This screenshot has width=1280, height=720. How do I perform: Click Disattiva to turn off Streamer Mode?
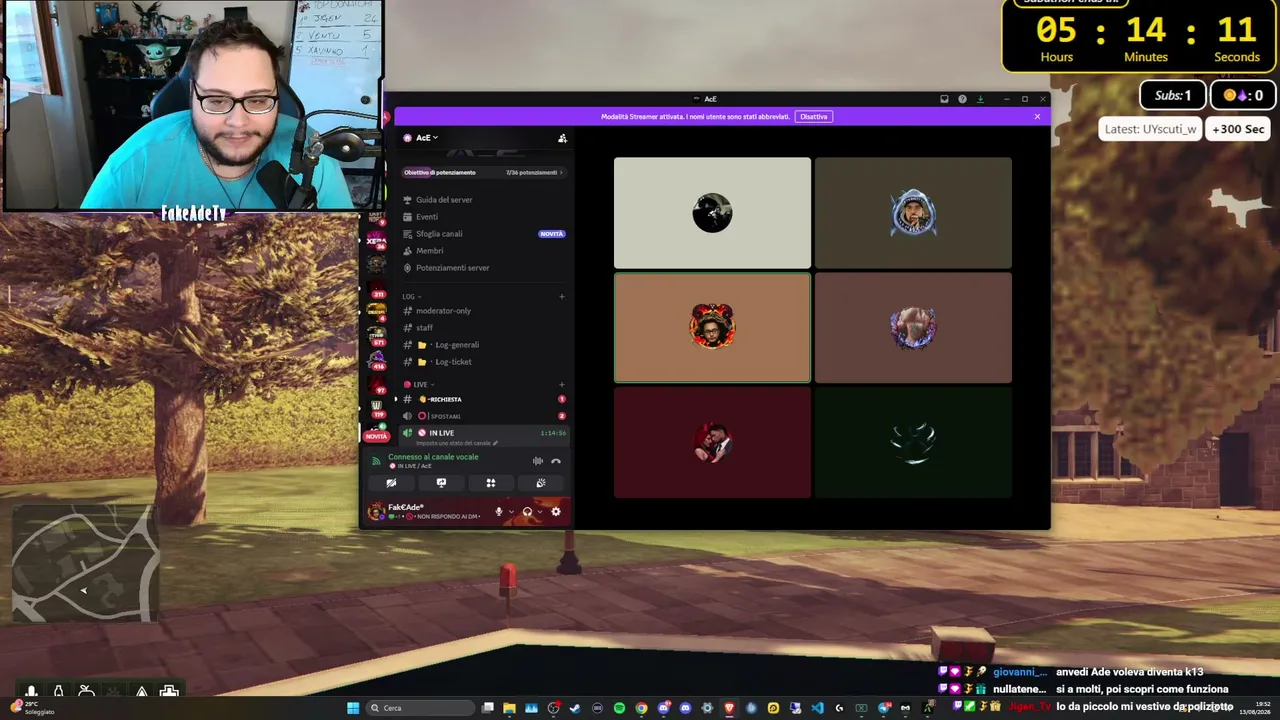point(814,117)
